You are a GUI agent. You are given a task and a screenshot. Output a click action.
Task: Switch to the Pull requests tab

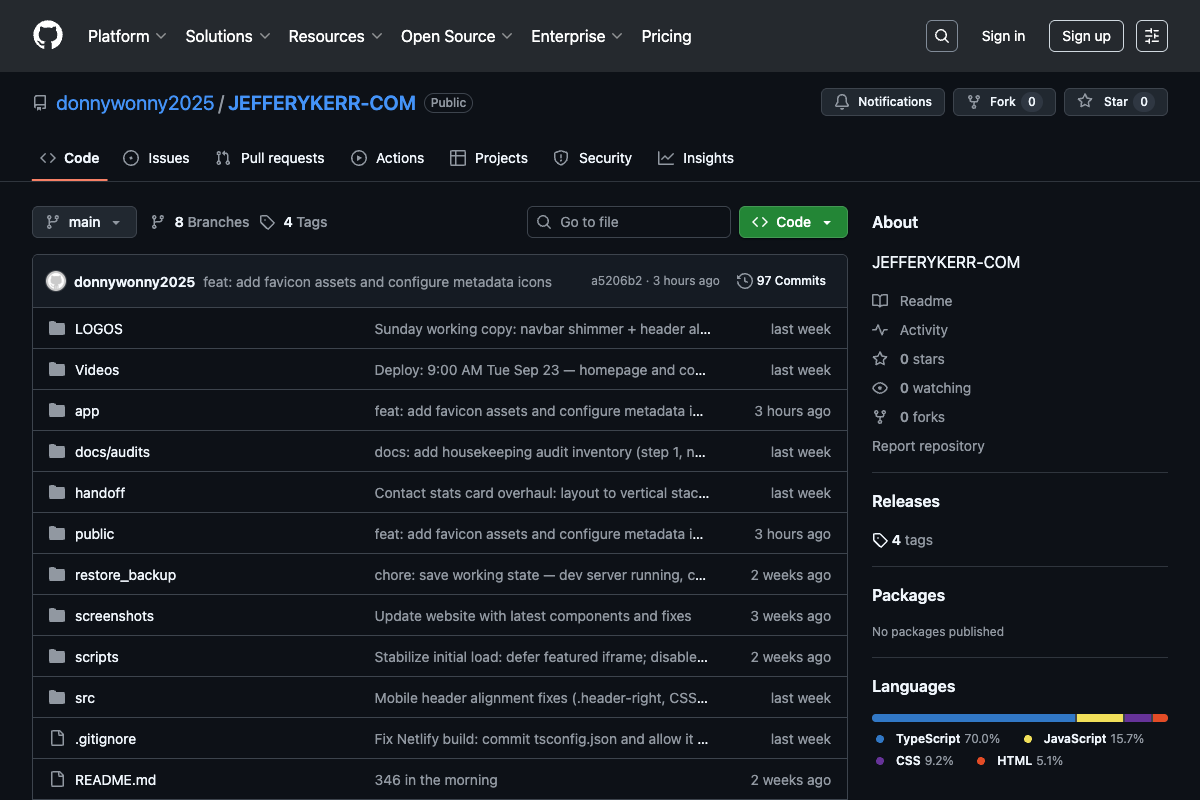271,158
